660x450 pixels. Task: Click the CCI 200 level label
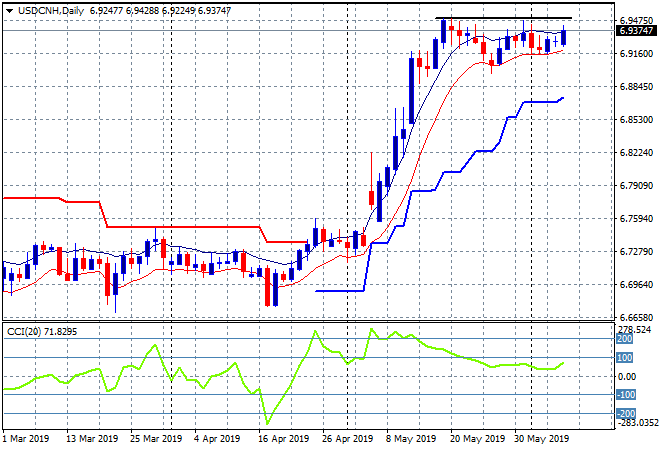point(625,339)
